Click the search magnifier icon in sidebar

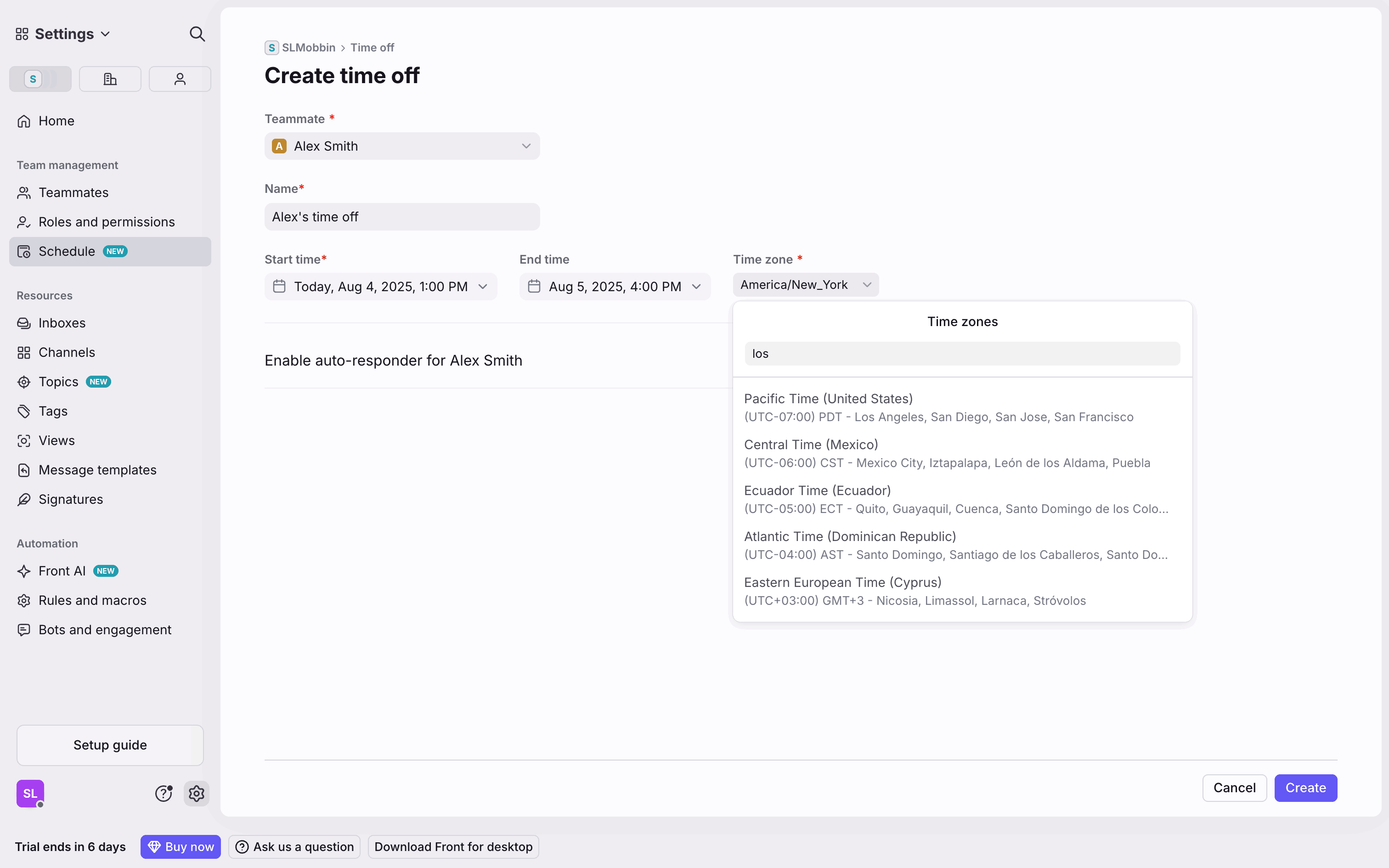click(x=197, y=34)
